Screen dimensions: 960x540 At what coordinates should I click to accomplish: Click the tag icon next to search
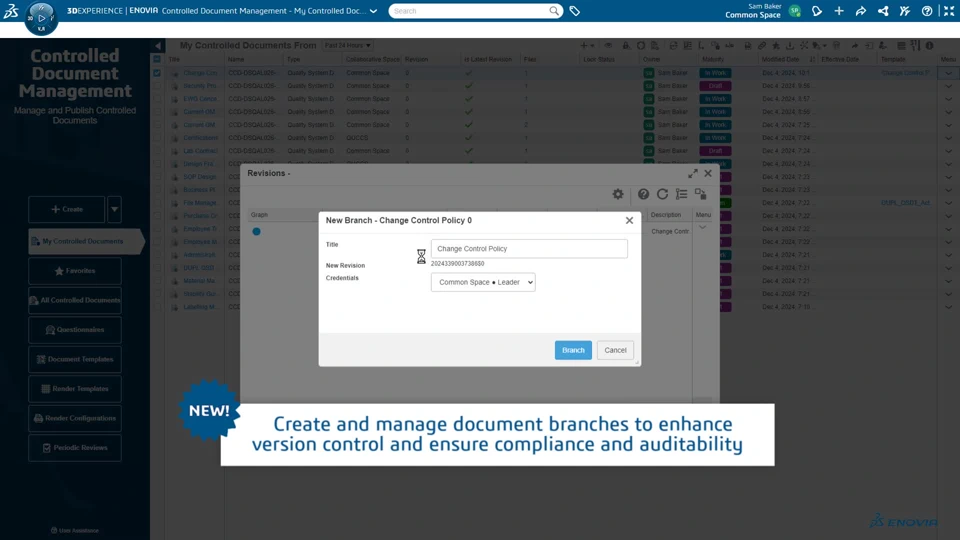coord(574,11)
